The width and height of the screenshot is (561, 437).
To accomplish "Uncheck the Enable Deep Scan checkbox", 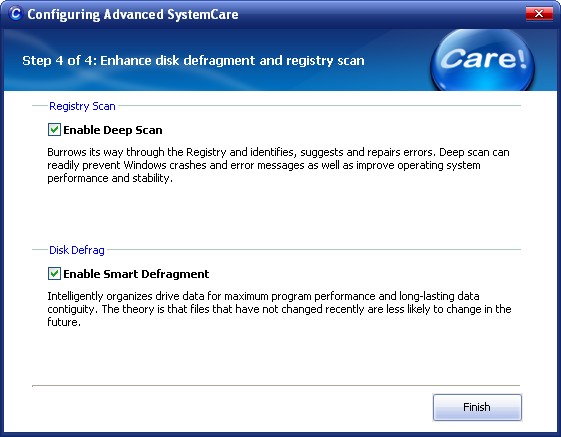I will pos(54,130).
